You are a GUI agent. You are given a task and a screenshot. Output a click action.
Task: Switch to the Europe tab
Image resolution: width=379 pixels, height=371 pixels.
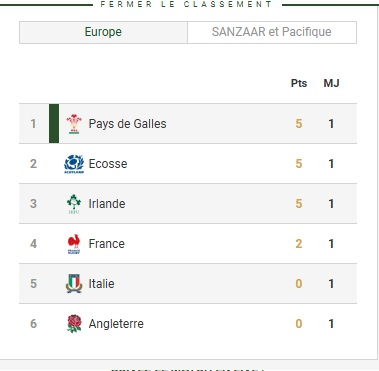click(x=103, y=32)
